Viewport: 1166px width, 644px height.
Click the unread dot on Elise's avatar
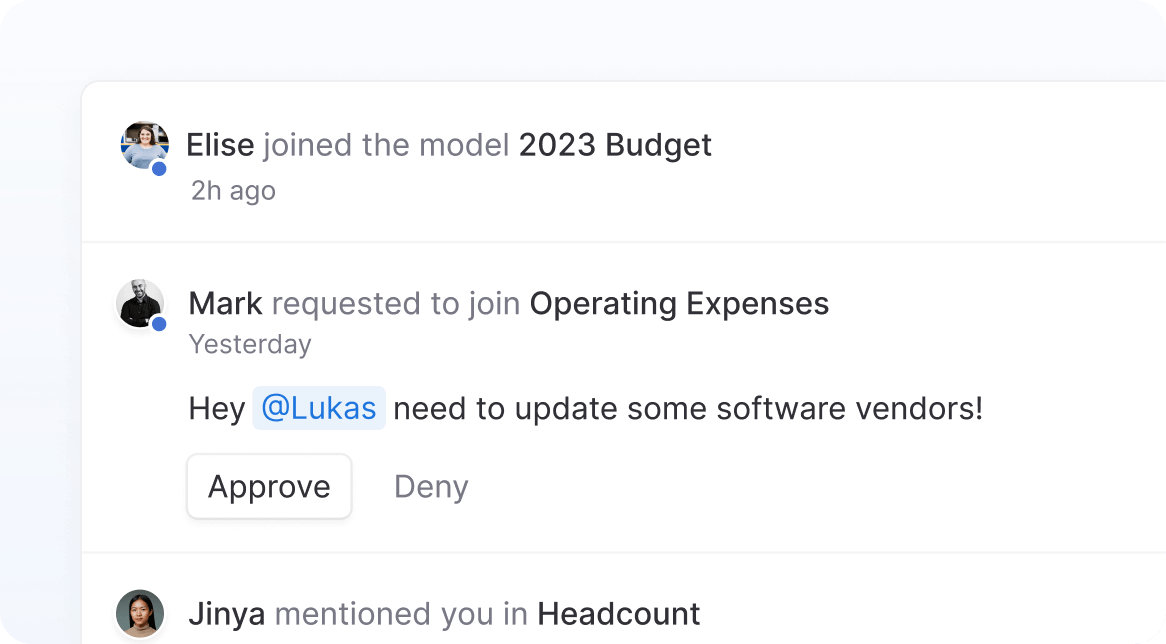[159, 169]
